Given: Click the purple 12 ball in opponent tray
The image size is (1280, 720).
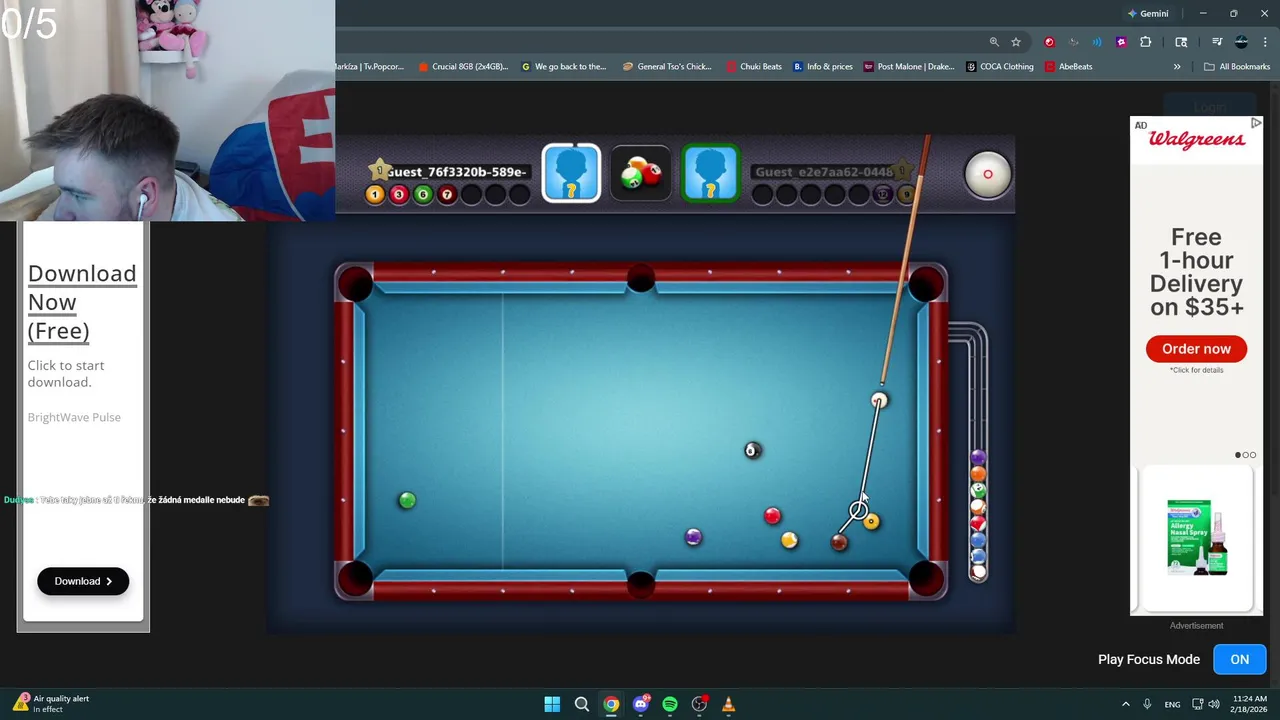Looking at the screenshot, I should pos(882,195).
